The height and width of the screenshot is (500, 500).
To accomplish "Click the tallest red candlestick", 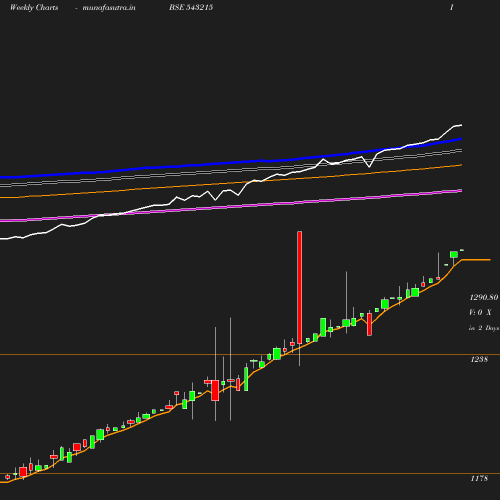I will (x=300, y=287).
